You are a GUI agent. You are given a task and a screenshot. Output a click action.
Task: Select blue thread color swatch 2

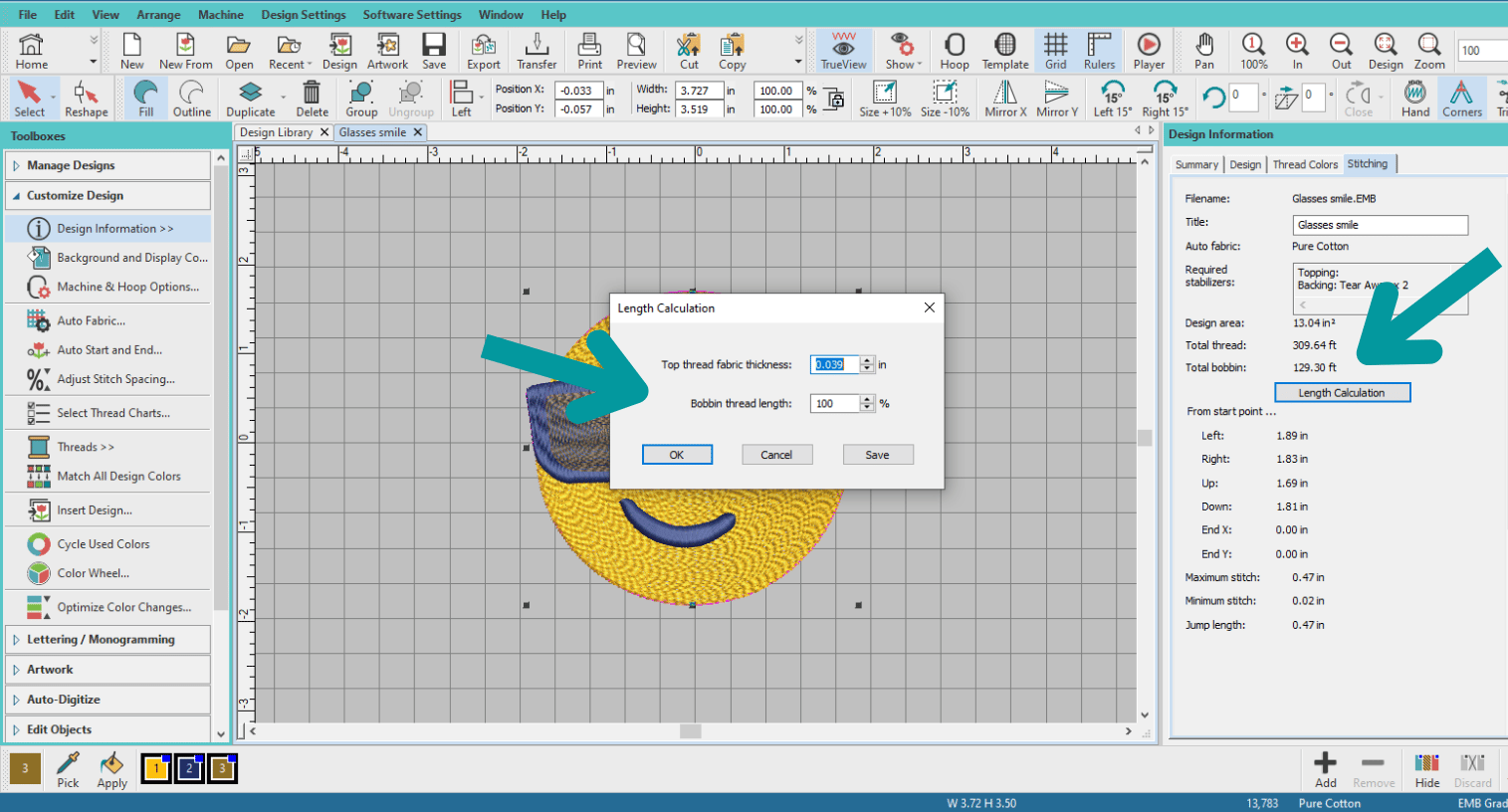pos(189,768)
